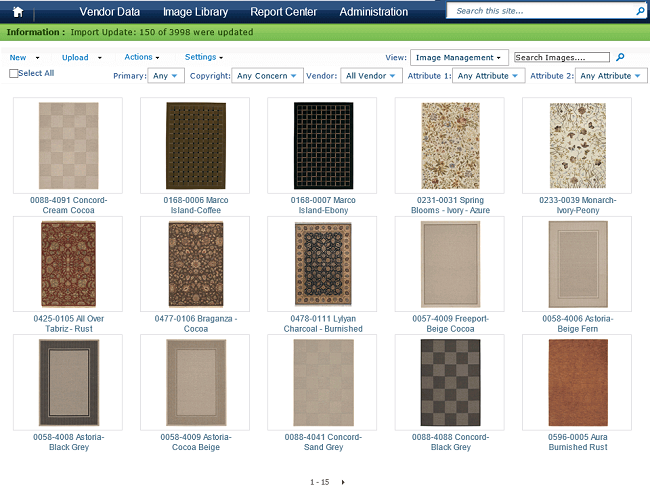The height and width of the screenshot is (488, 650).
Task: Click the Search this site field
Action: (541, 11)
